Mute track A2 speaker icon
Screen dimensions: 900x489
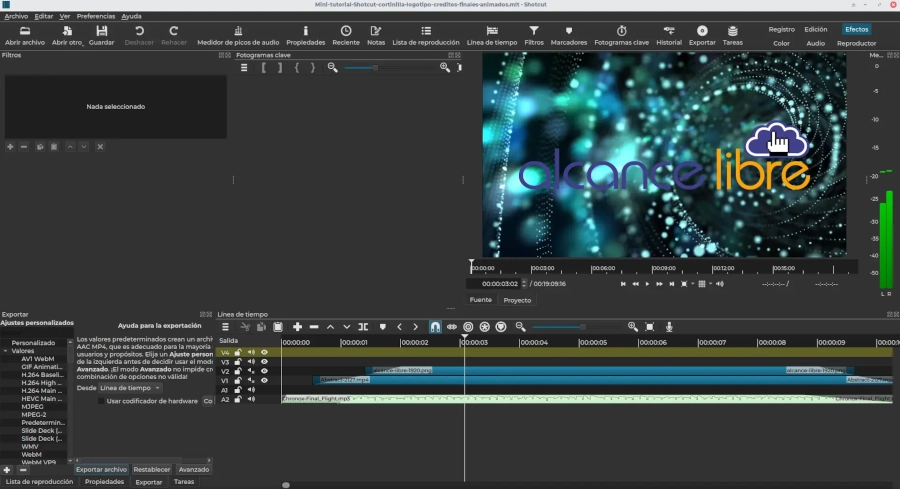(x=251, y=399)
